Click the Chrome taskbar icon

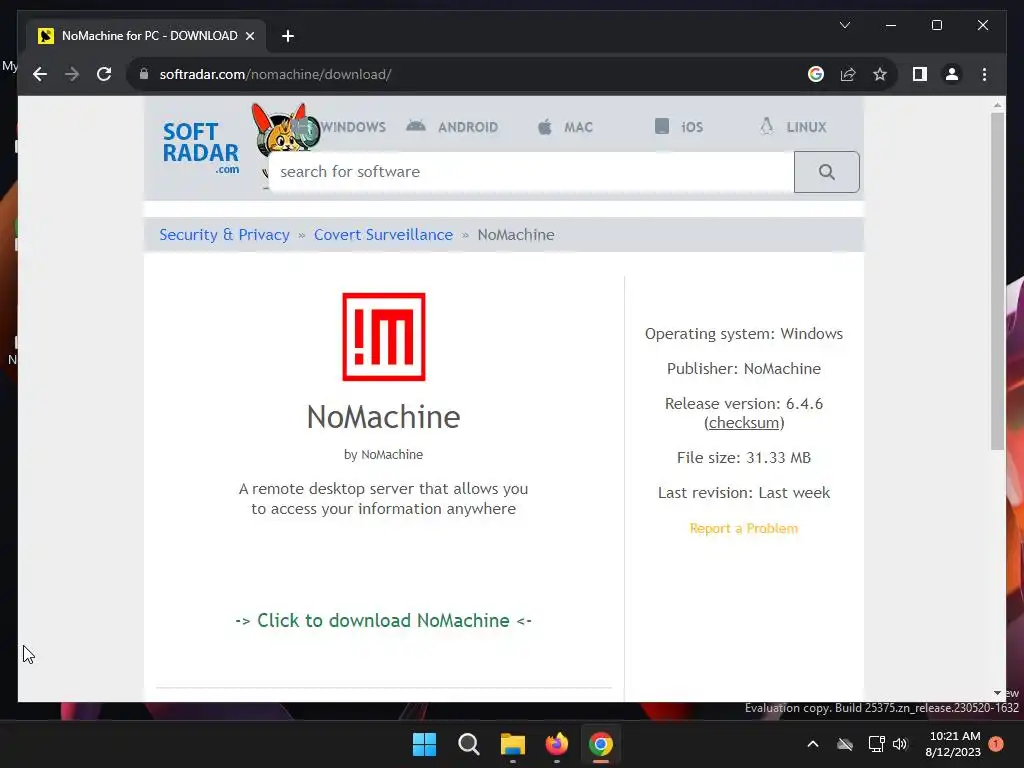(x=601, y=744)
